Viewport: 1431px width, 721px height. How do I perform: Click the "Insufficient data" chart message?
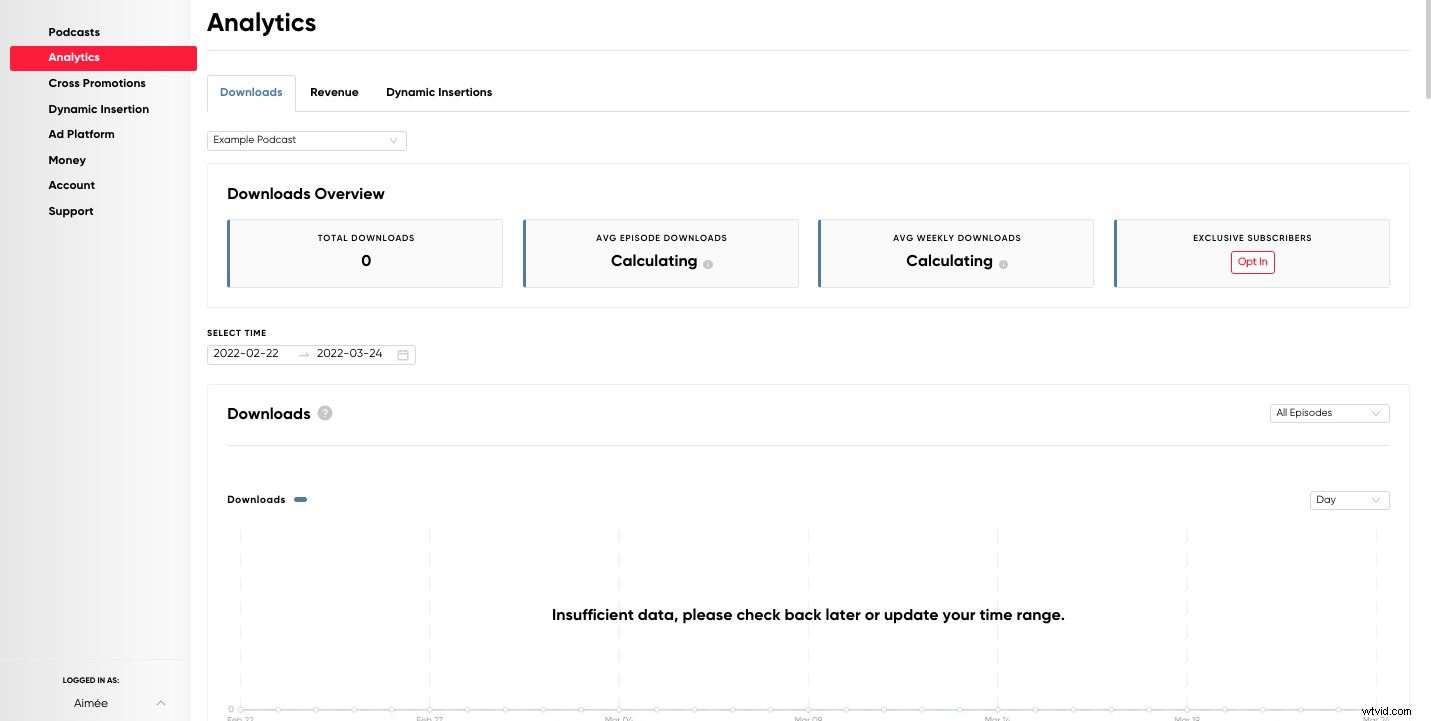tap(808, 615)
